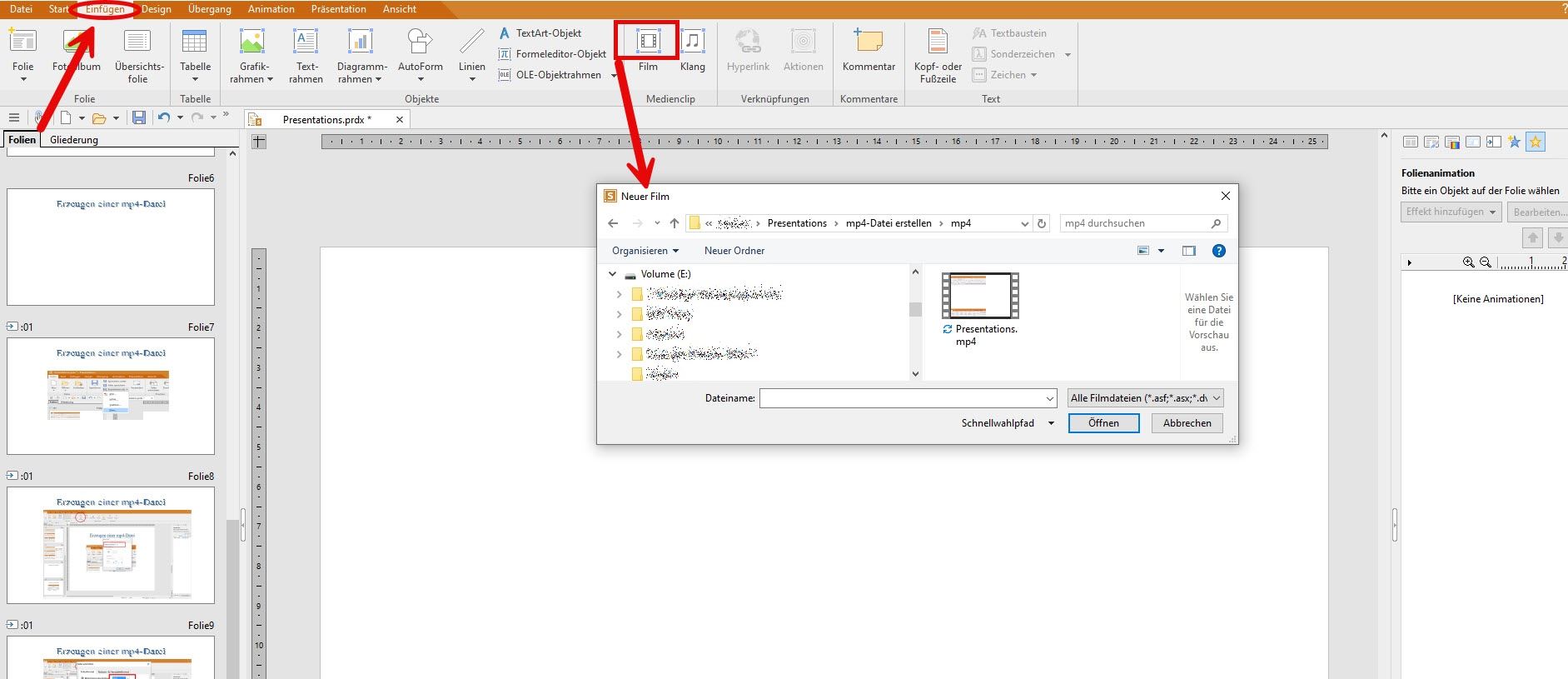The image size is (1568, 679).
Task: Select the Presentations.mp4 file thumbnail
Action: (980, 296)
